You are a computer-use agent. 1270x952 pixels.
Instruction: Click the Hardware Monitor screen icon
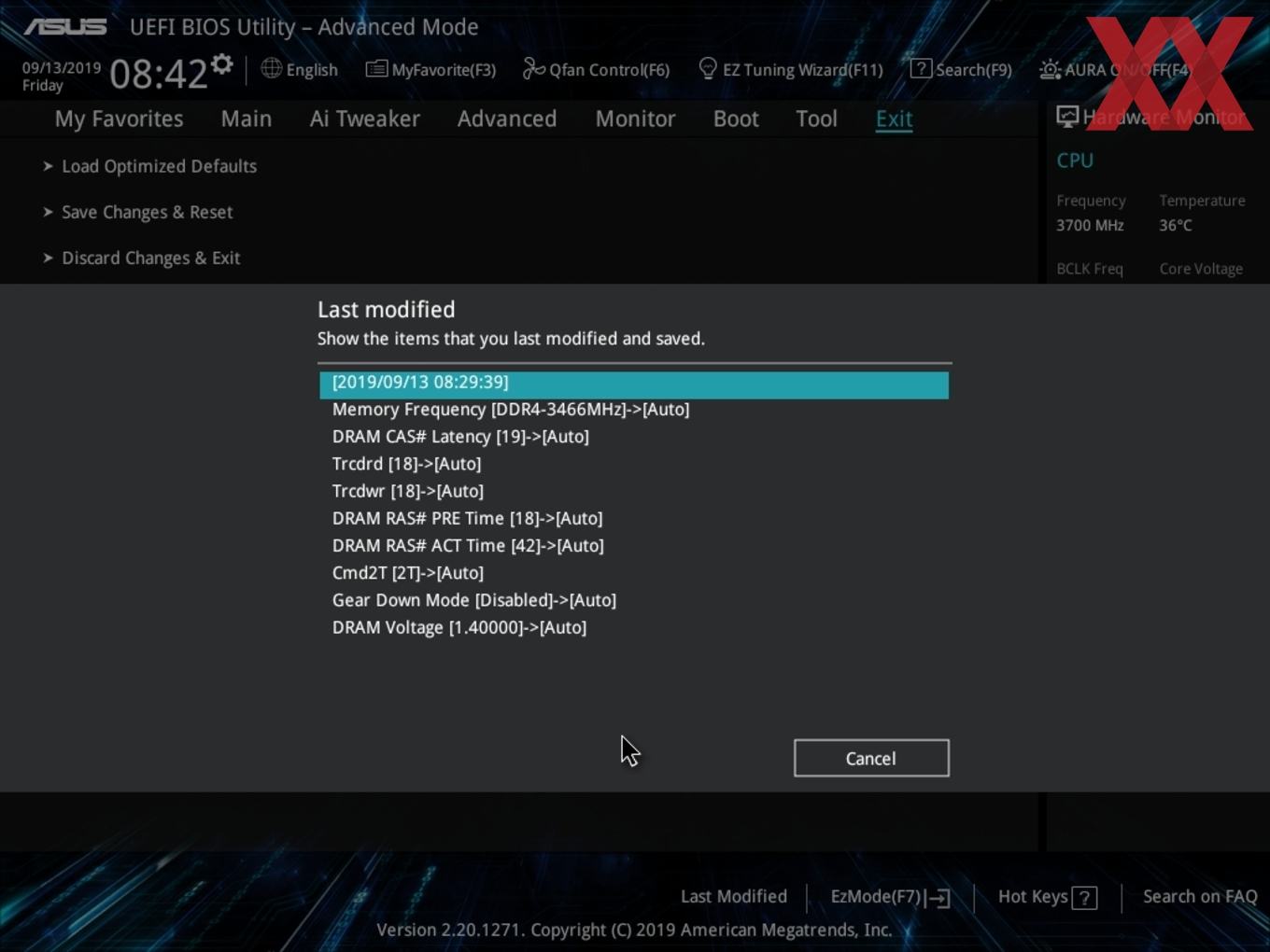tap(1067, 117)
